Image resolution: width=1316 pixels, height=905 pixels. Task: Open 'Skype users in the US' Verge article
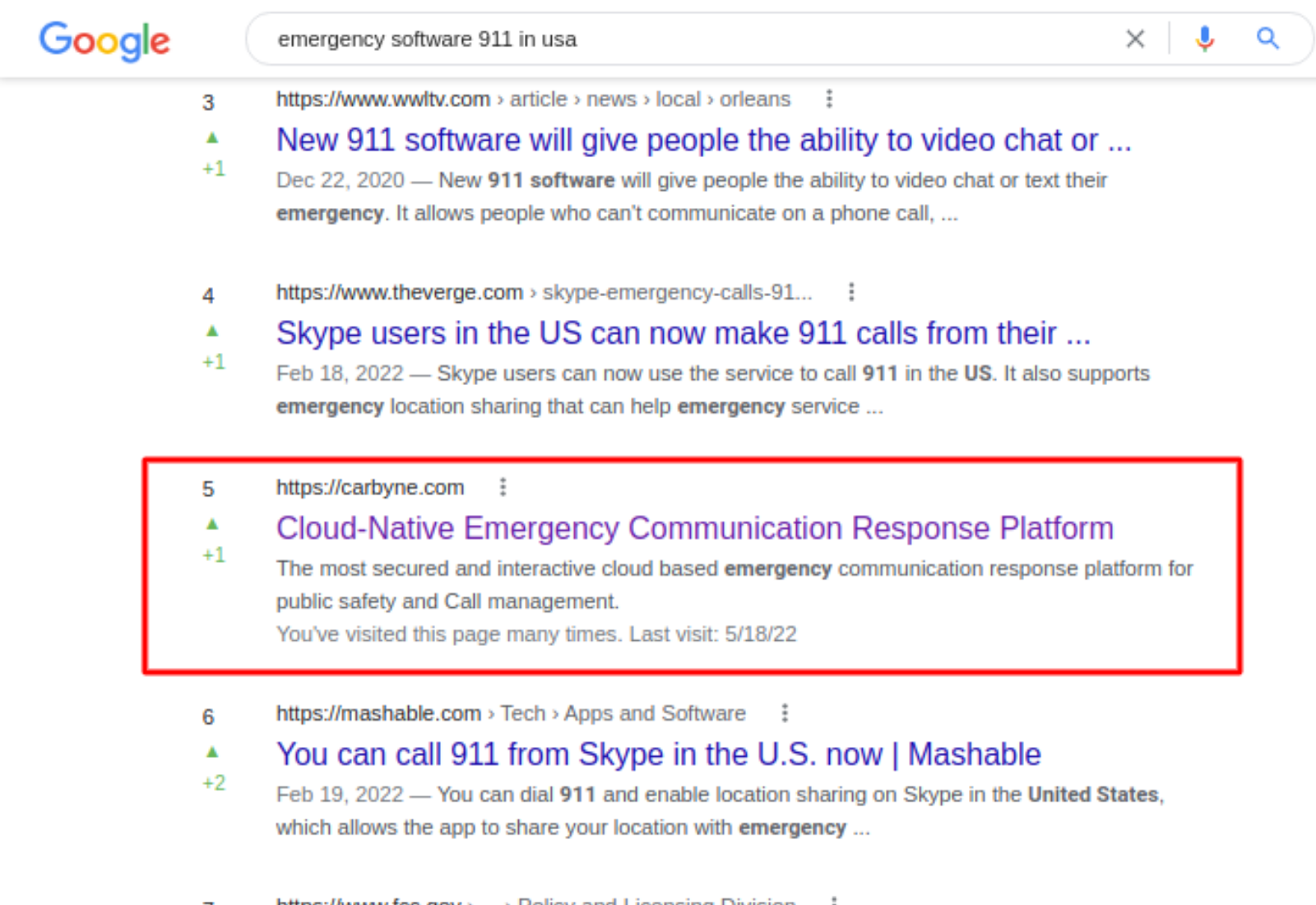tap(683, 334)
